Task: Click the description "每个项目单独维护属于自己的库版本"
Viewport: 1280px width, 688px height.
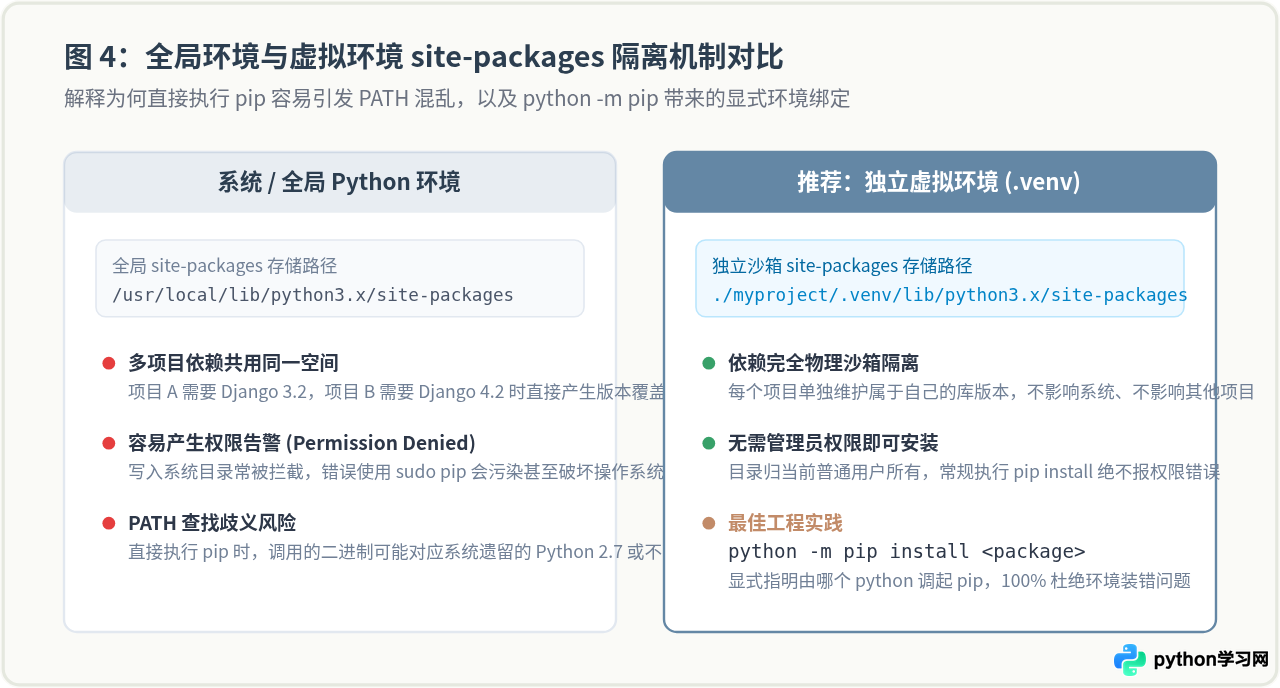Action: point(991,391)
